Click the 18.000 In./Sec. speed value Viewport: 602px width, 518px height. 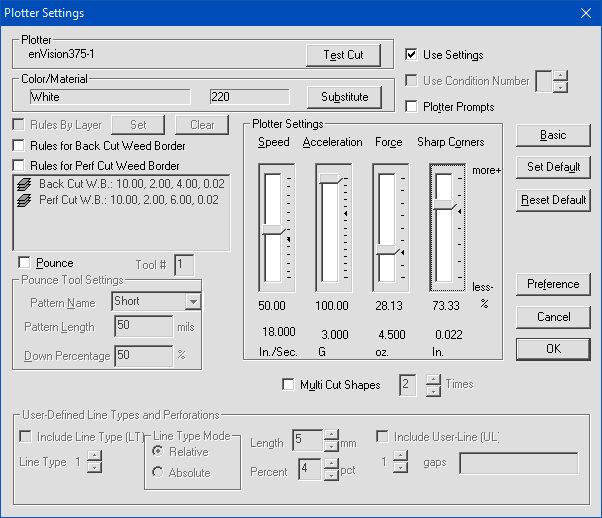click(x=279, y=332)
